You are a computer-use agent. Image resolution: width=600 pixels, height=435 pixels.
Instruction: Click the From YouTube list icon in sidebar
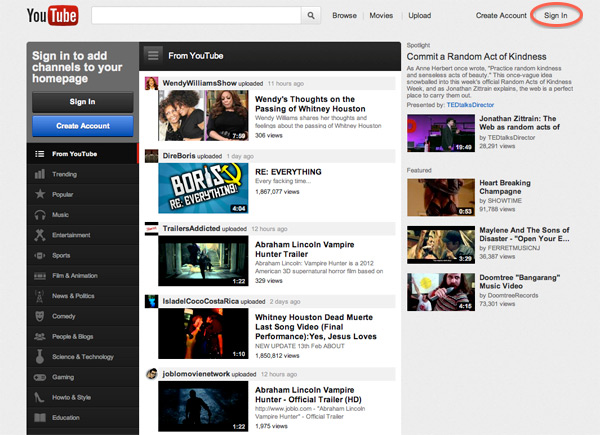[x=40, y=154]
